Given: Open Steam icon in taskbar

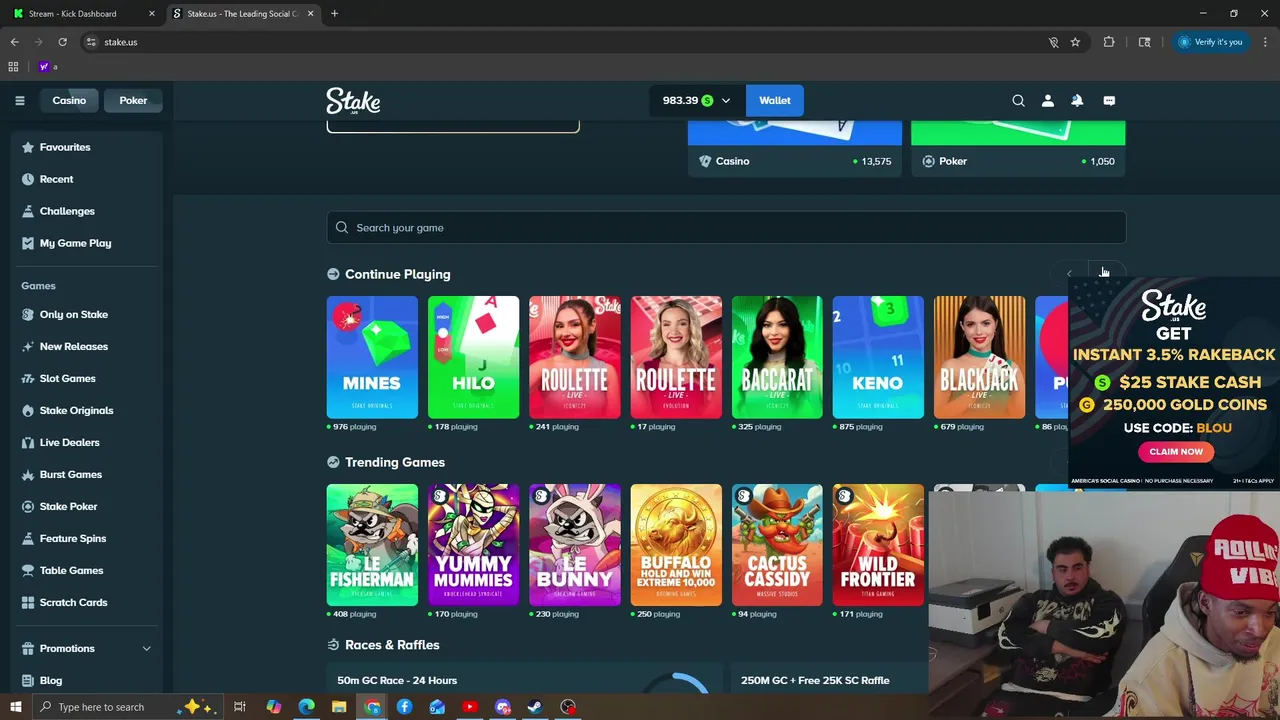Looking at the screenshot, I should point(535,707).
